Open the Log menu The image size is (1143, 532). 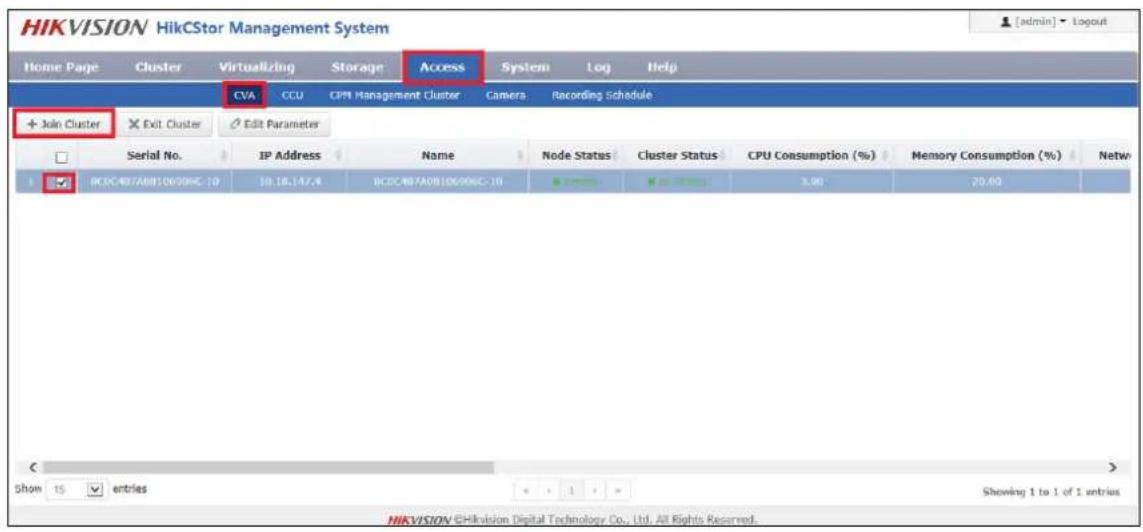(x=598, y=67)
